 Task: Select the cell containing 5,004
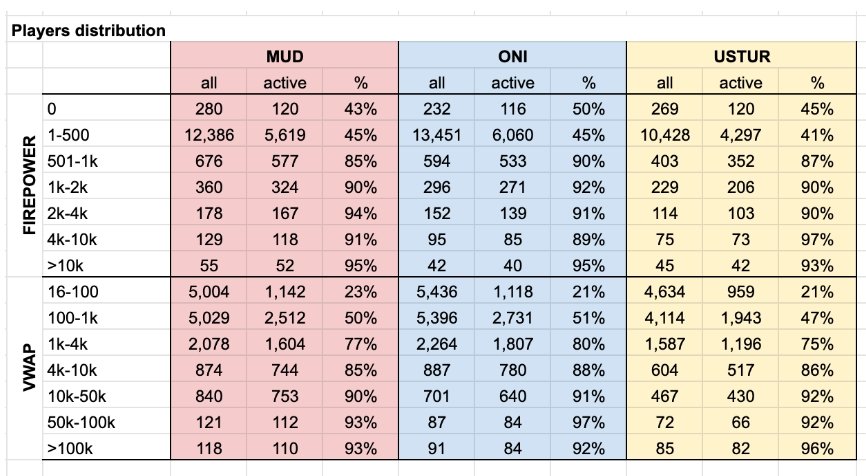tap(209, 289)
